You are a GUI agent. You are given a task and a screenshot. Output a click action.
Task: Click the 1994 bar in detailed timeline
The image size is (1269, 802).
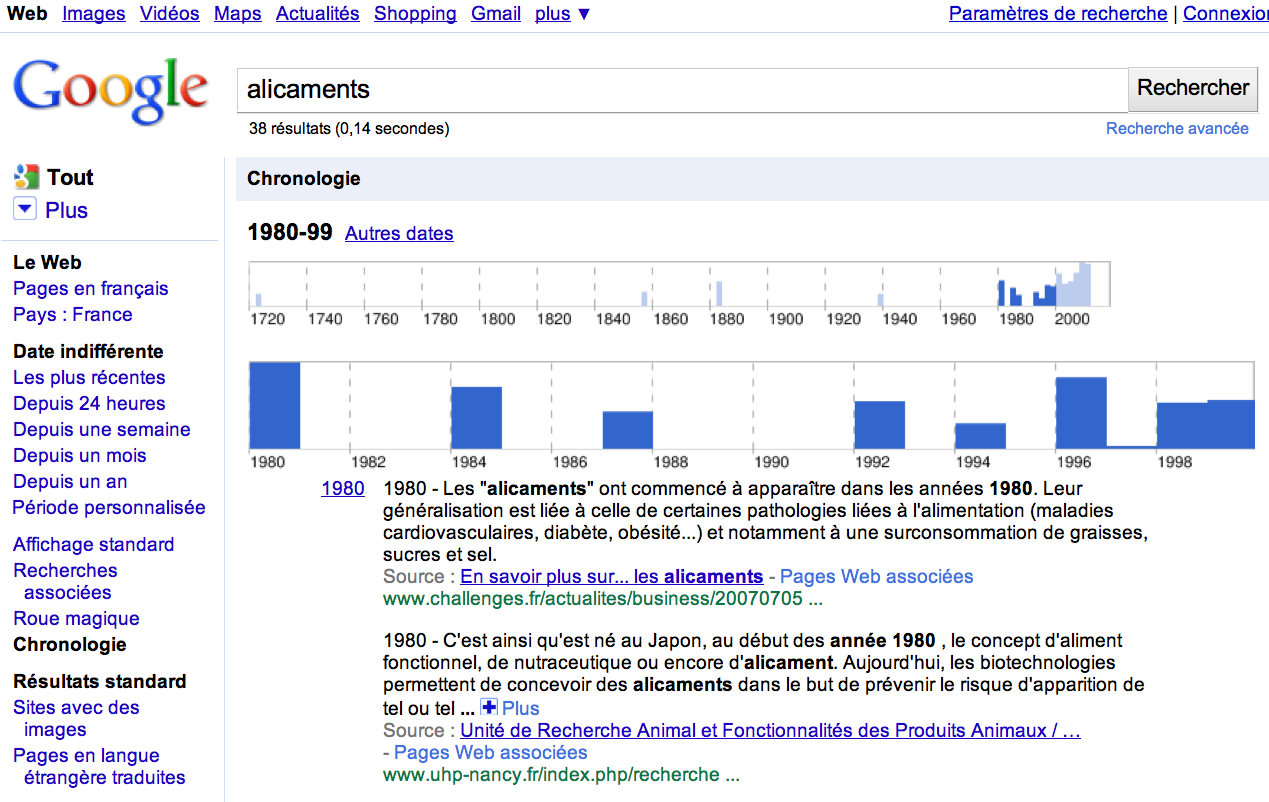click(981, 437)
